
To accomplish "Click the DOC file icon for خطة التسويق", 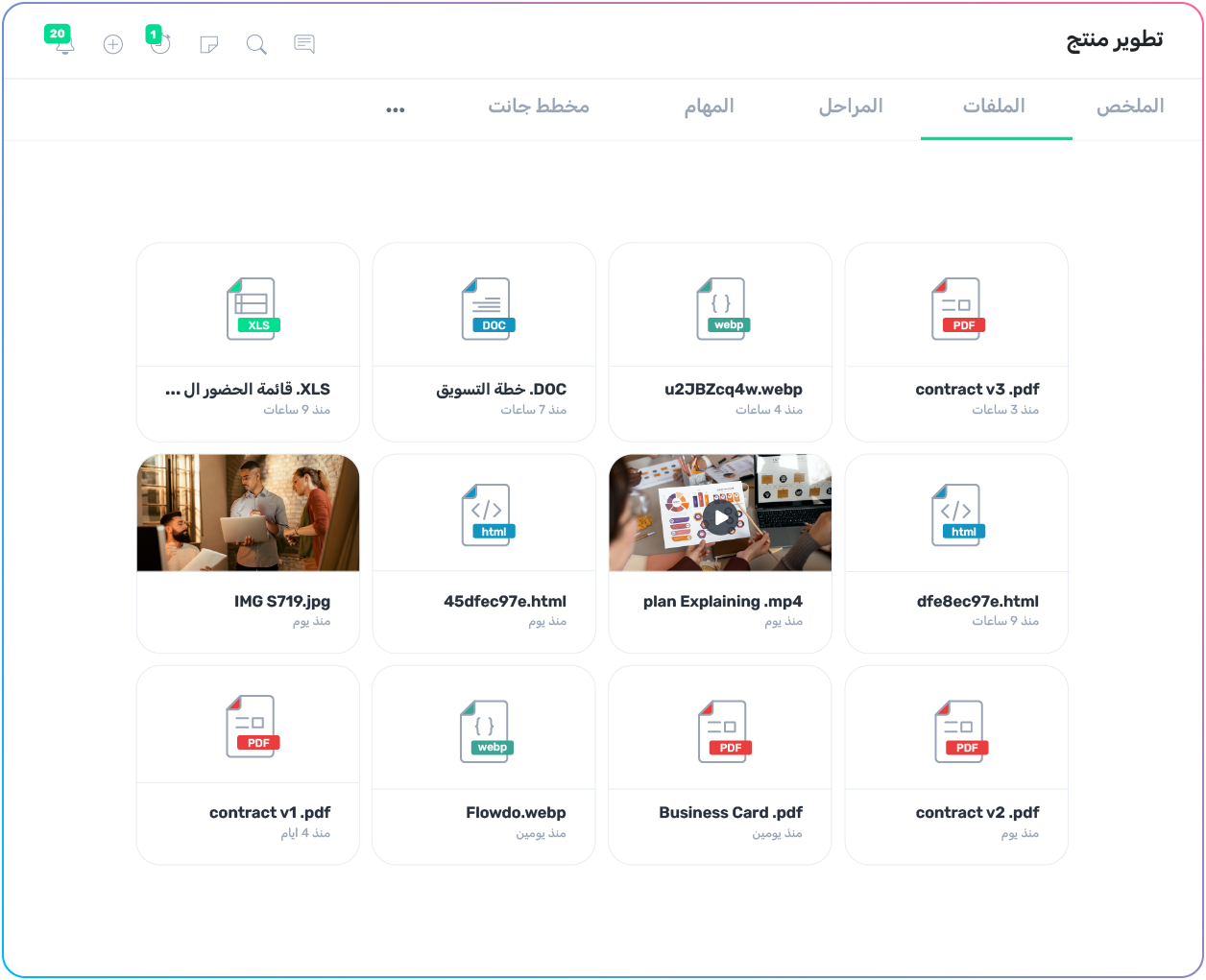I will click(x=488, y=309).
